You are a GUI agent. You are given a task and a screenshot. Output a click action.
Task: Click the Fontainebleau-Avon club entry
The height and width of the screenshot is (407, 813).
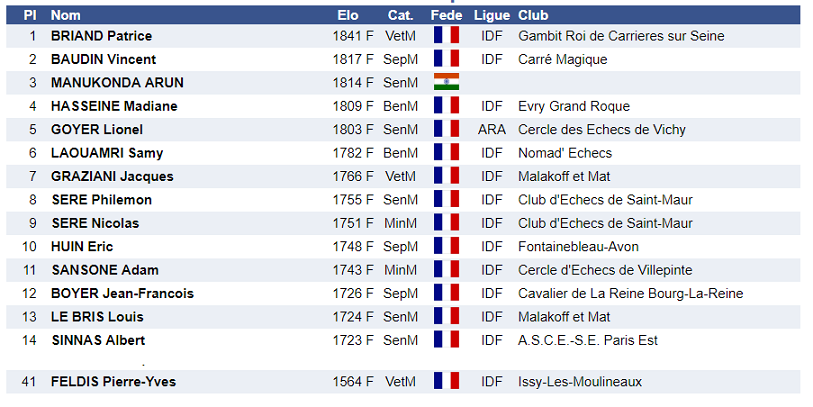coord(578,246)
